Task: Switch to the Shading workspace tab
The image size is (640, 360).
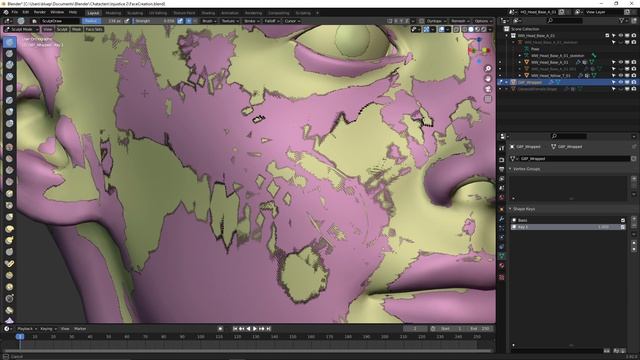Action: pyautogui.click(x=208, y=13)
